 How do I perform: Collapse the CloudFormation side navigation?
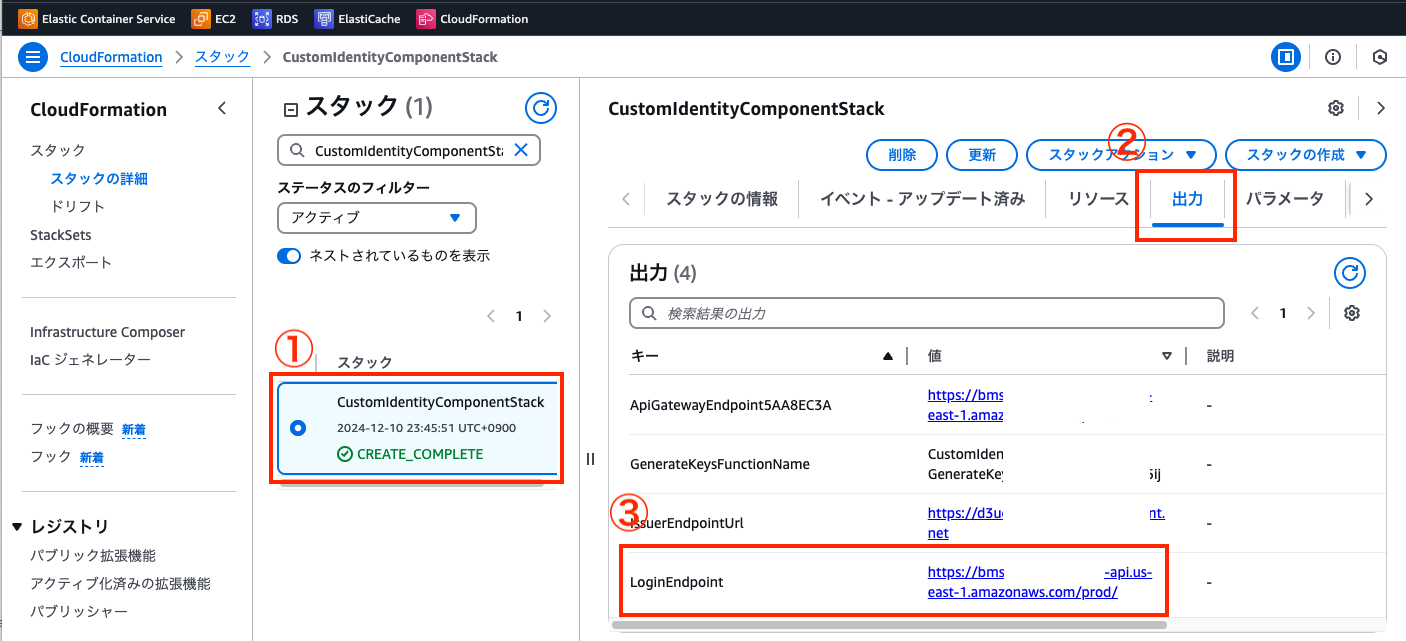222,108
